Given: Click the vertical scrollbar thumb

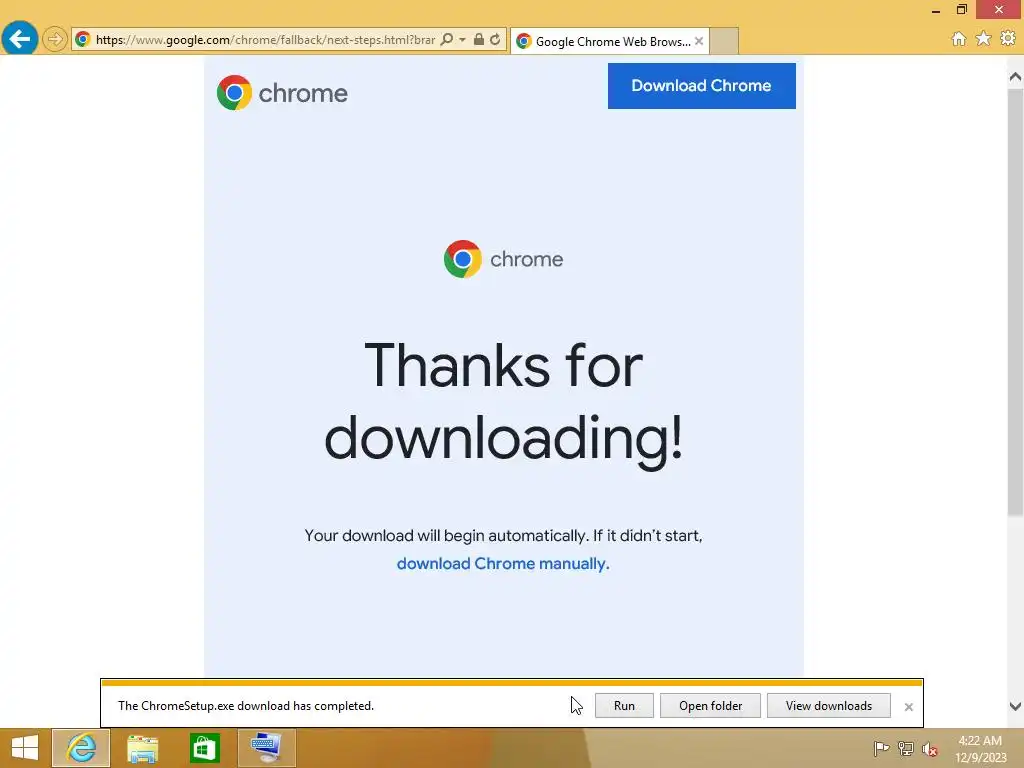Looking at the screenshot, I should click(1015, 302).
